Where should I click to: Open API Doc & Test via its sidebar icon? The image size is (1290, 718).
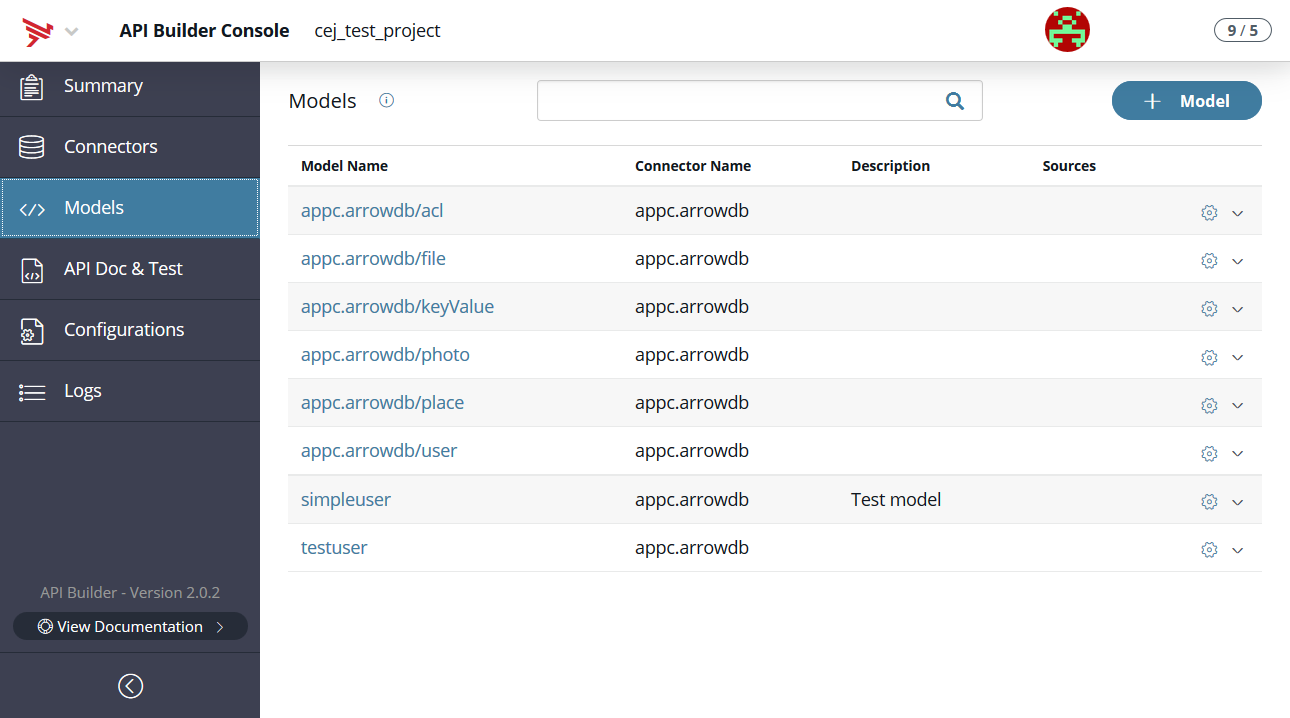(31, 268)
